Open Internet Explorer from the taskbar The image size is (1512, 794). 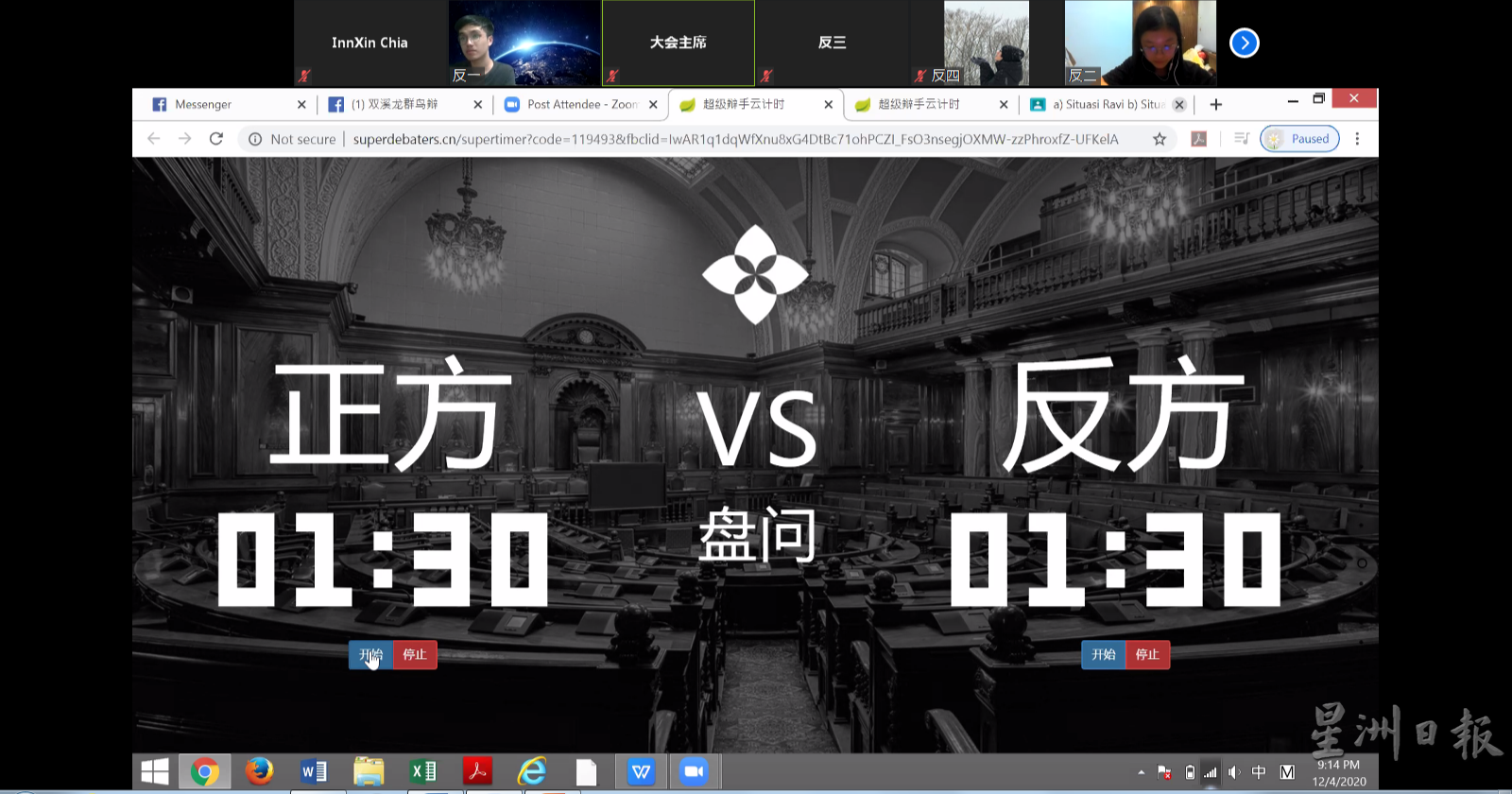click(532, 772)
